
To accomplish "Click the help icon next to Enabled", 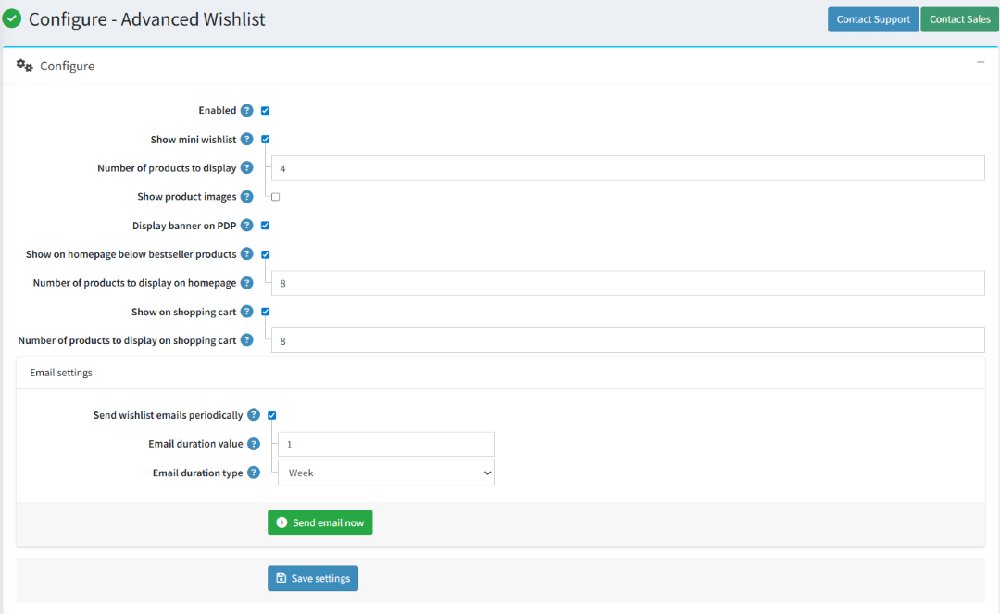I will pyautogui.click(x=247, y=110).
